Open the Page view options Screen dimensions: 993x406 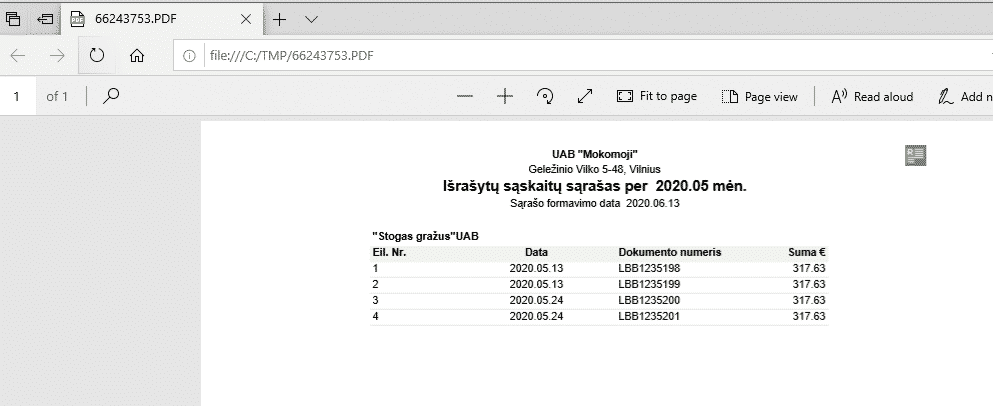click(x=759, y=97)
